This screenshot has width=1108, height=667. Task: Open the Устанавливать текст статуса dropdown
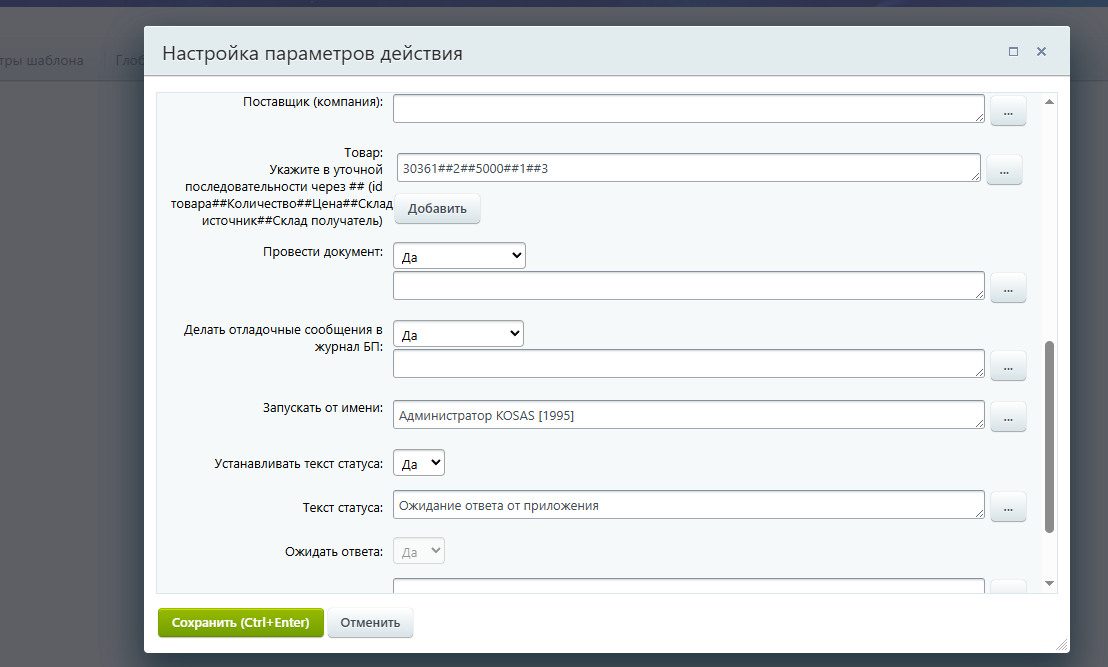419,463
